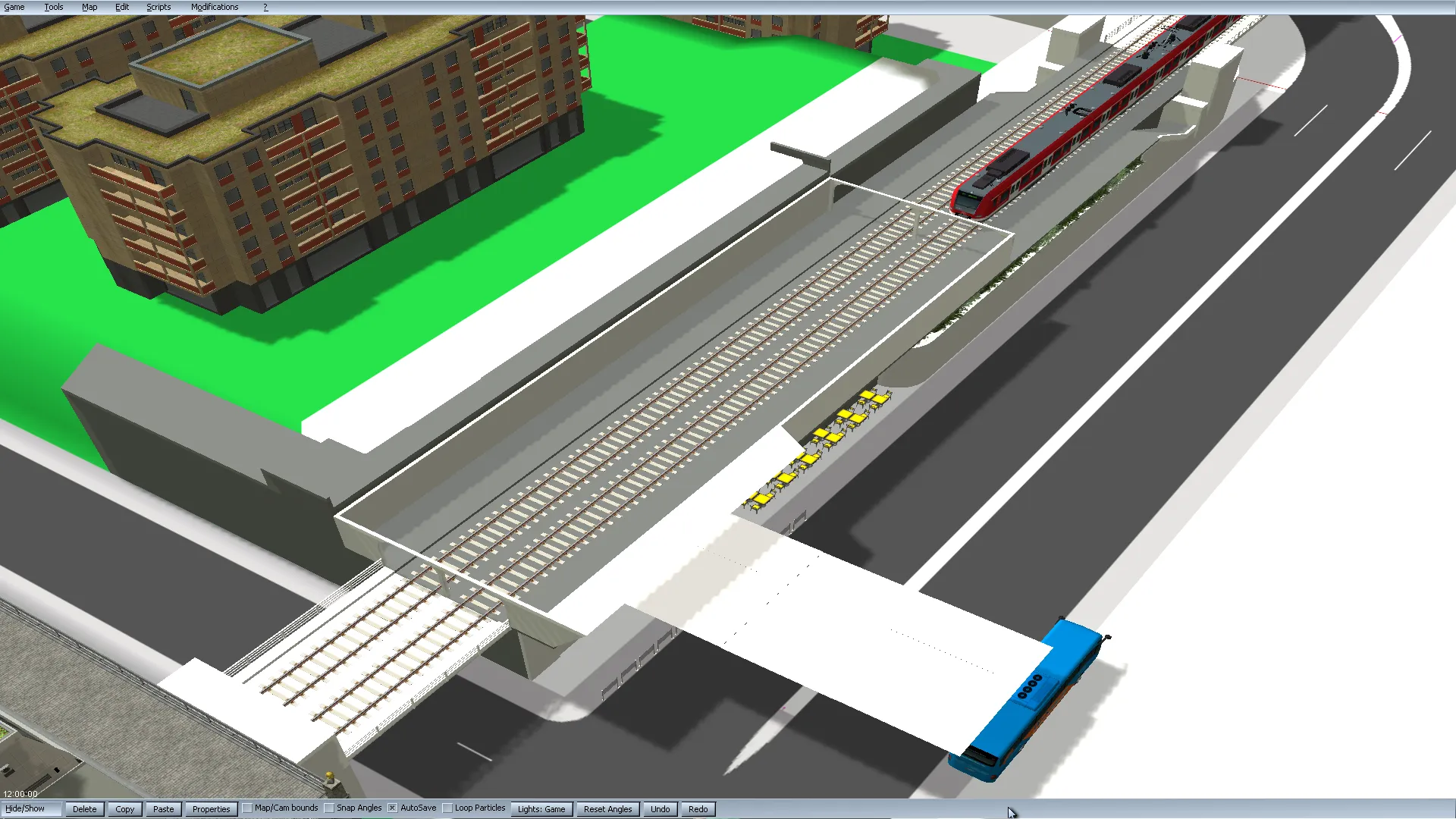Open the Modifications menu

click(215, 7)
